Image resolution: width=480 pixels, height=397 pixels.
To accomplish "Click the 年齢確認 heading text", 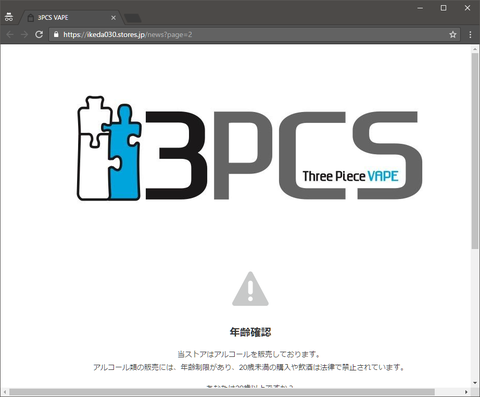I will coord(250,332).
